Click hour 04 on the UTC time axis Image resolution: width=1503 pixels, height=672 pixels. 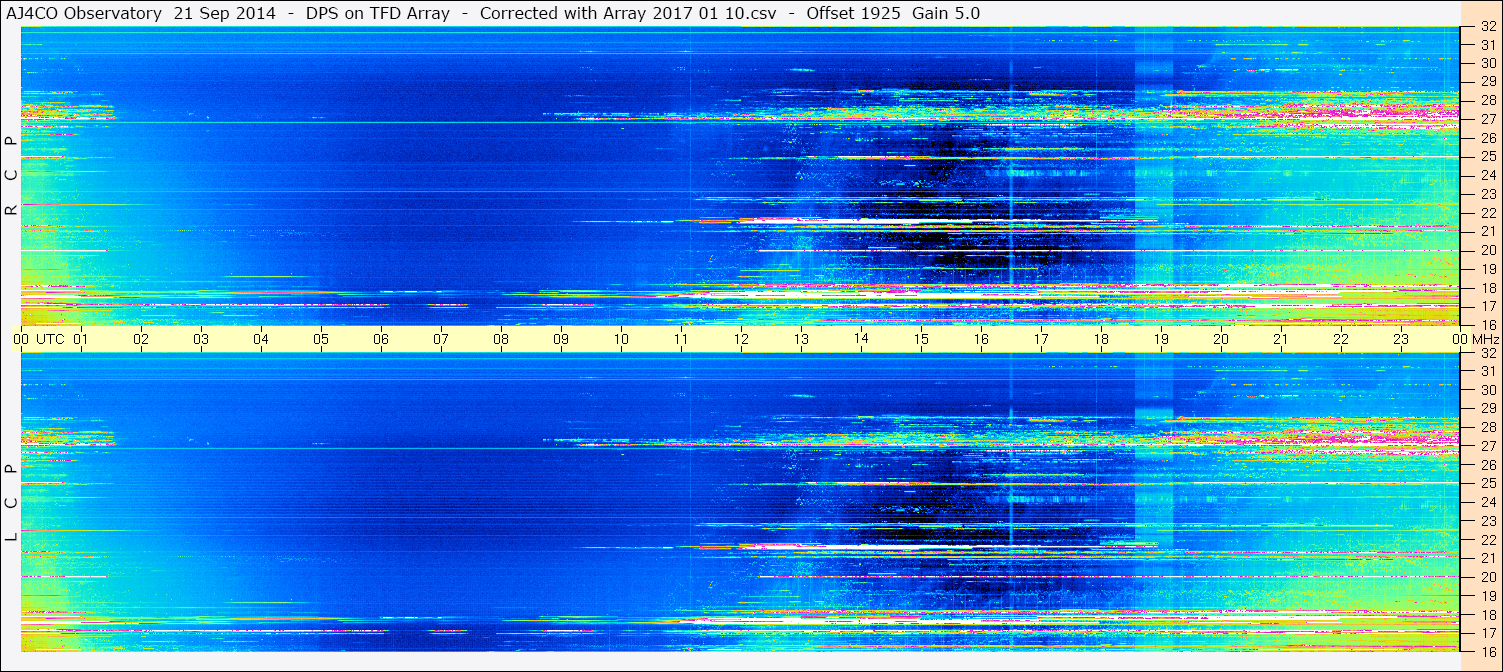(x=261, y=339)
